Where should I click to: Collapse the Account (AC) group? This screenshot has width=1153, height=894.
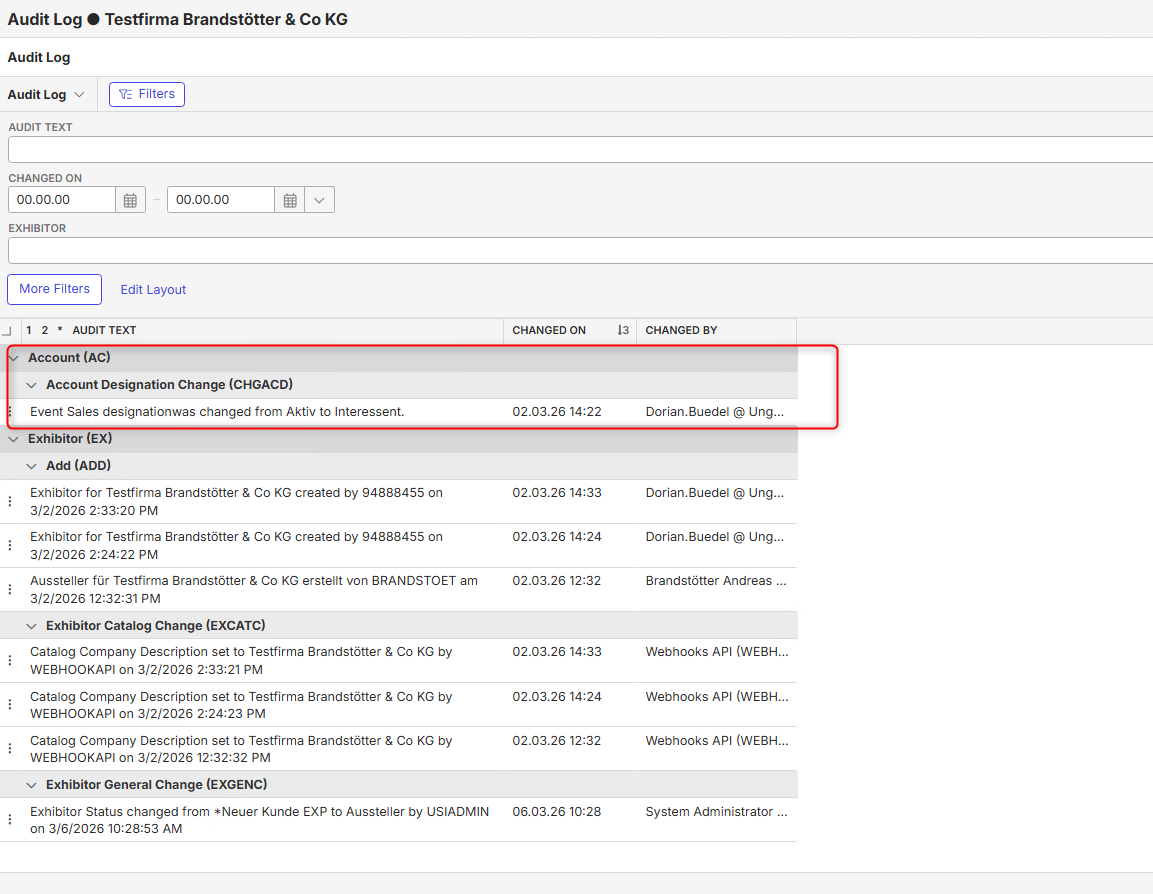tap(13, 358)
